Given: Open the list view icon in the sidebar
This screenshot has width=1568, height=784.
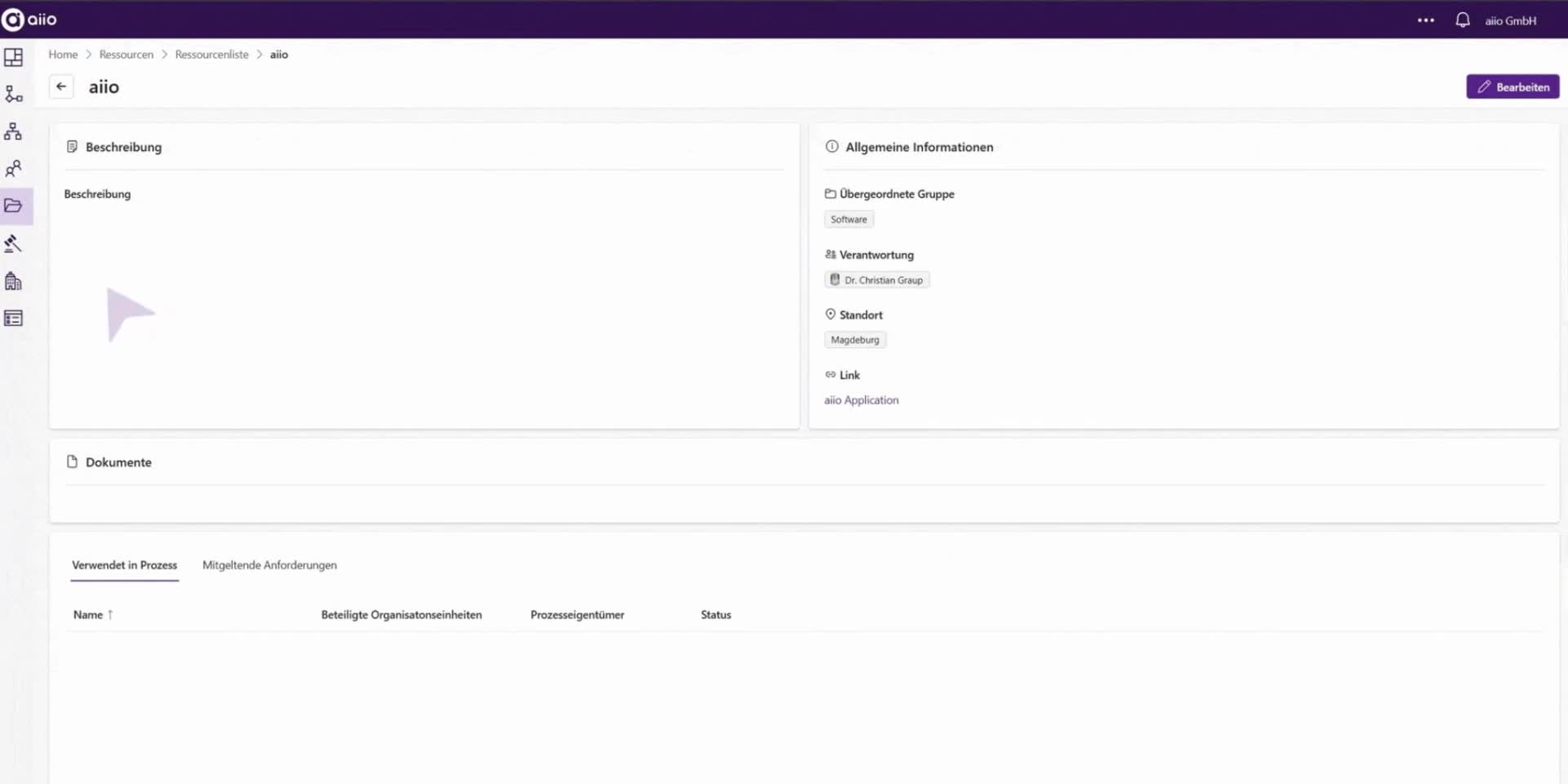Looking at the screenshot, I should click(x=14, y=318).
